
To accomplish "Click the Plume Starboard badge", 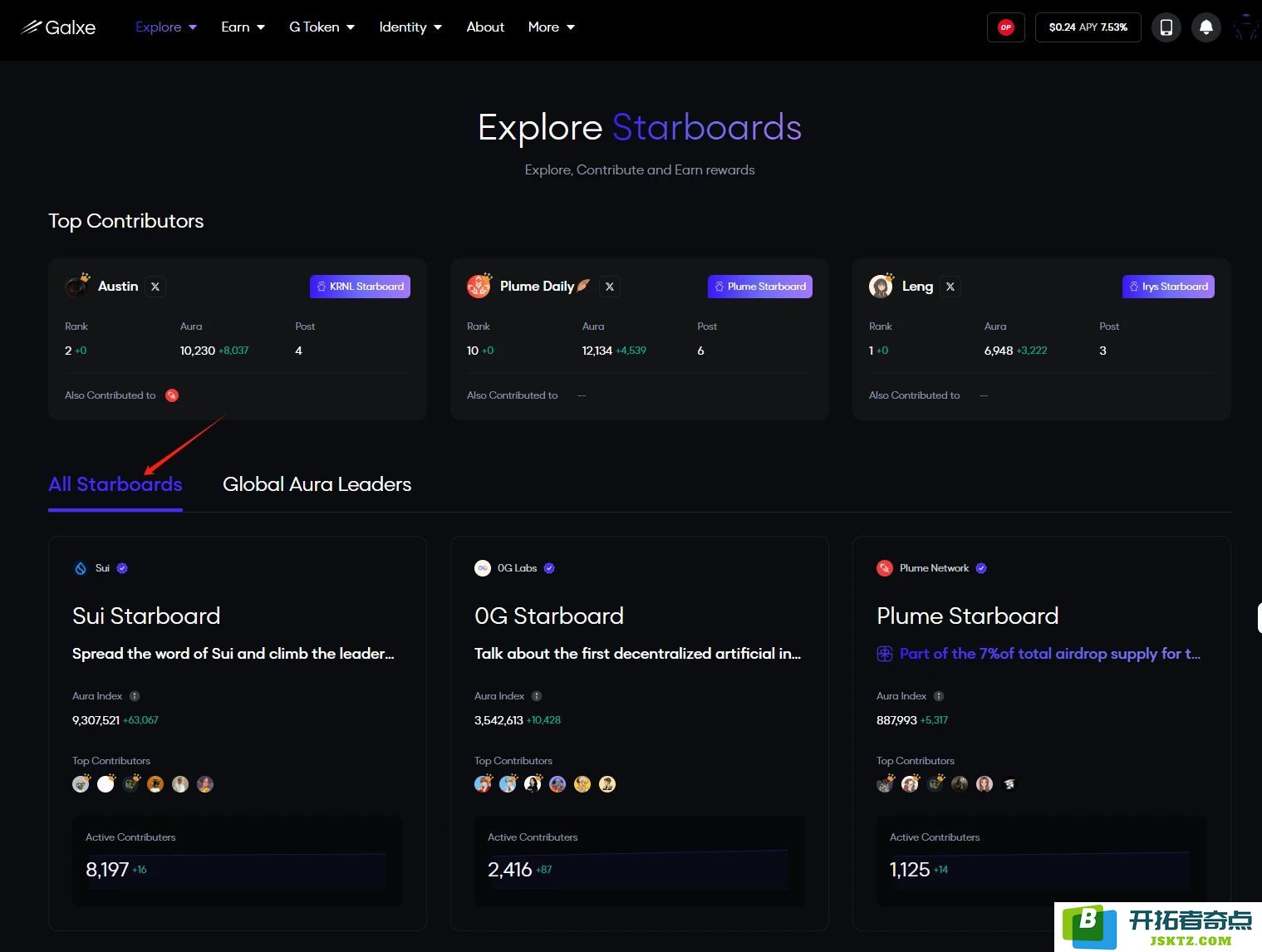I will click(x=760, y=287).
